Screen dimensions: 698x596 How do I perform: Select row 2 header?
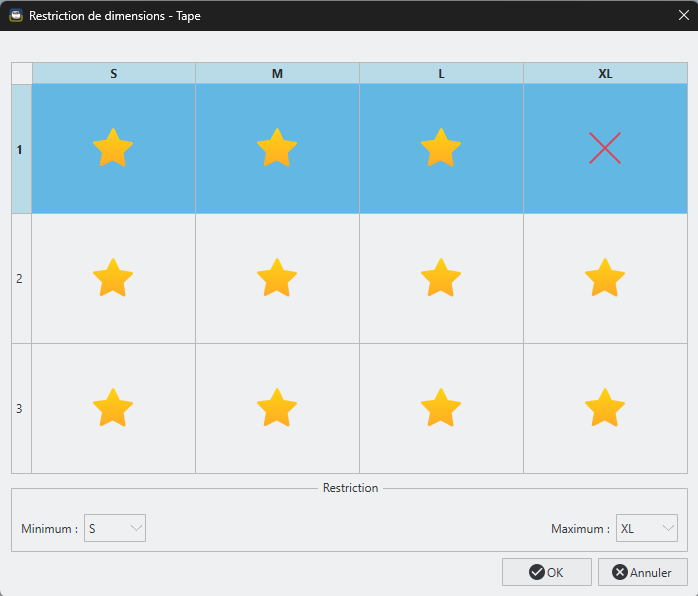pos(21,278)
